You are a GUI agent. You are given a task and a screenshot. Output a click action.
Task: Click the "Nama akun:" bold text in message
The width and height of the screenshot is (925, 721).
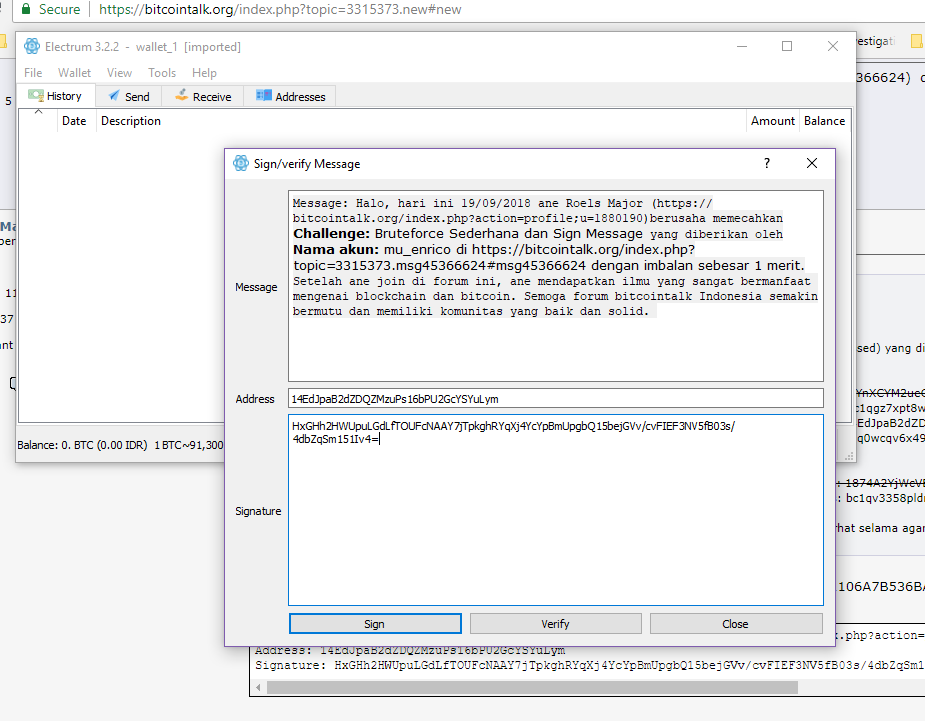[x=336, y=250]
